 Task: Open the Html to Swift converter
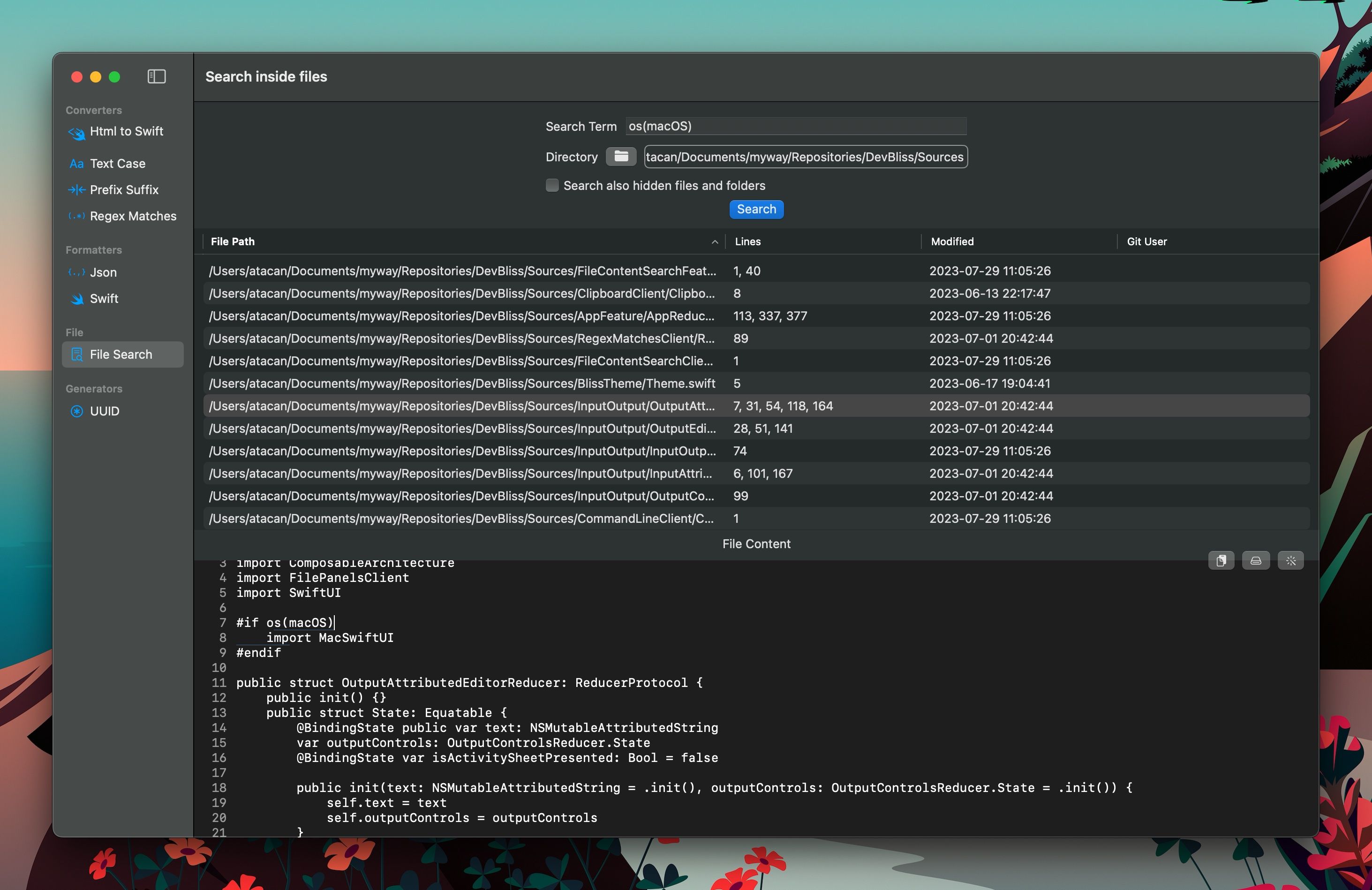123,131
